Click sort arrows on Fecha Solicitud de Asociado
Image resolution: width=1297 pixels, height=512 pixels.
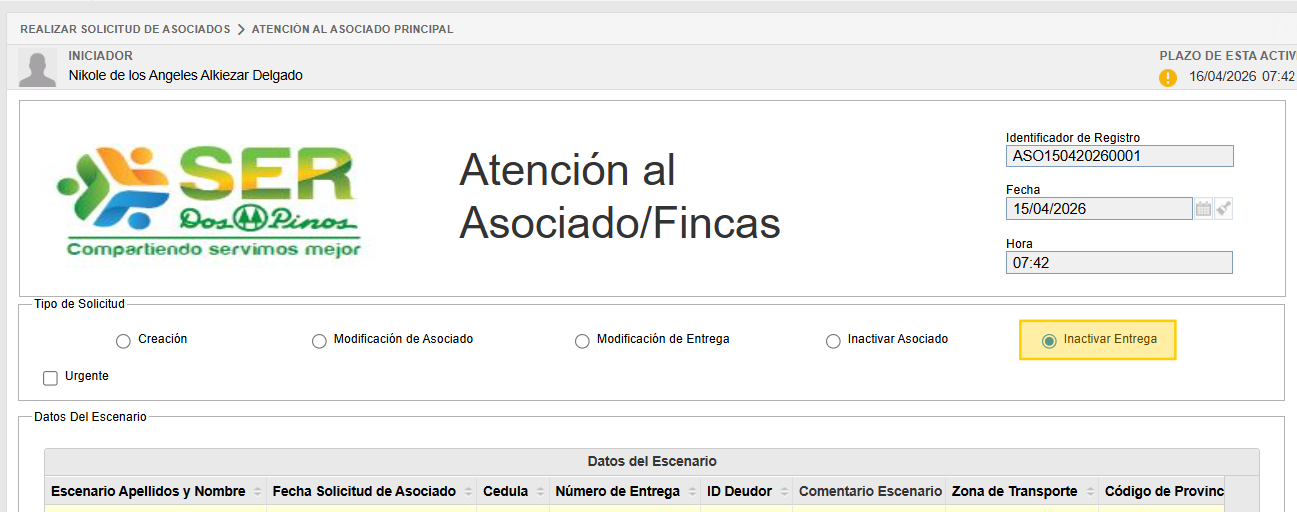468,492
